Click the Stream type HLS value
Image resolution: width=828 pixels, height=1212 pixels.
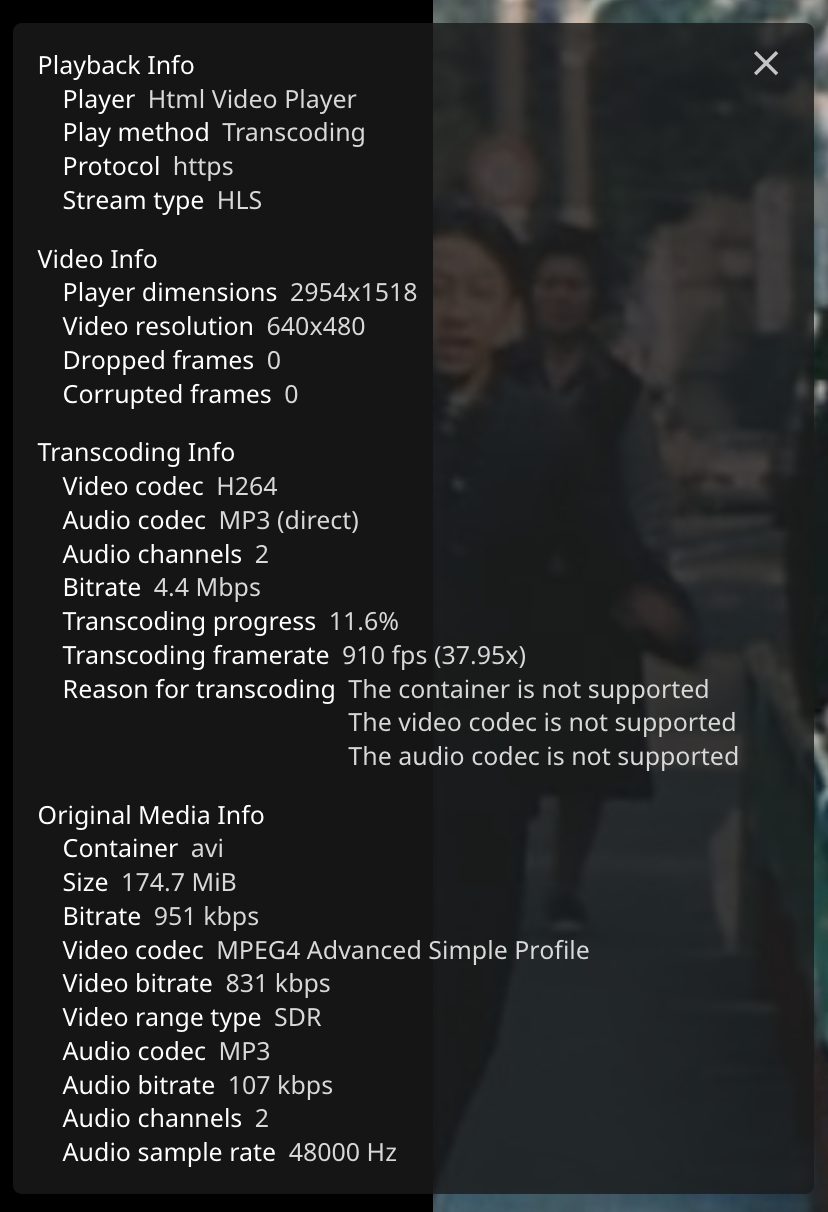point(239,200)
